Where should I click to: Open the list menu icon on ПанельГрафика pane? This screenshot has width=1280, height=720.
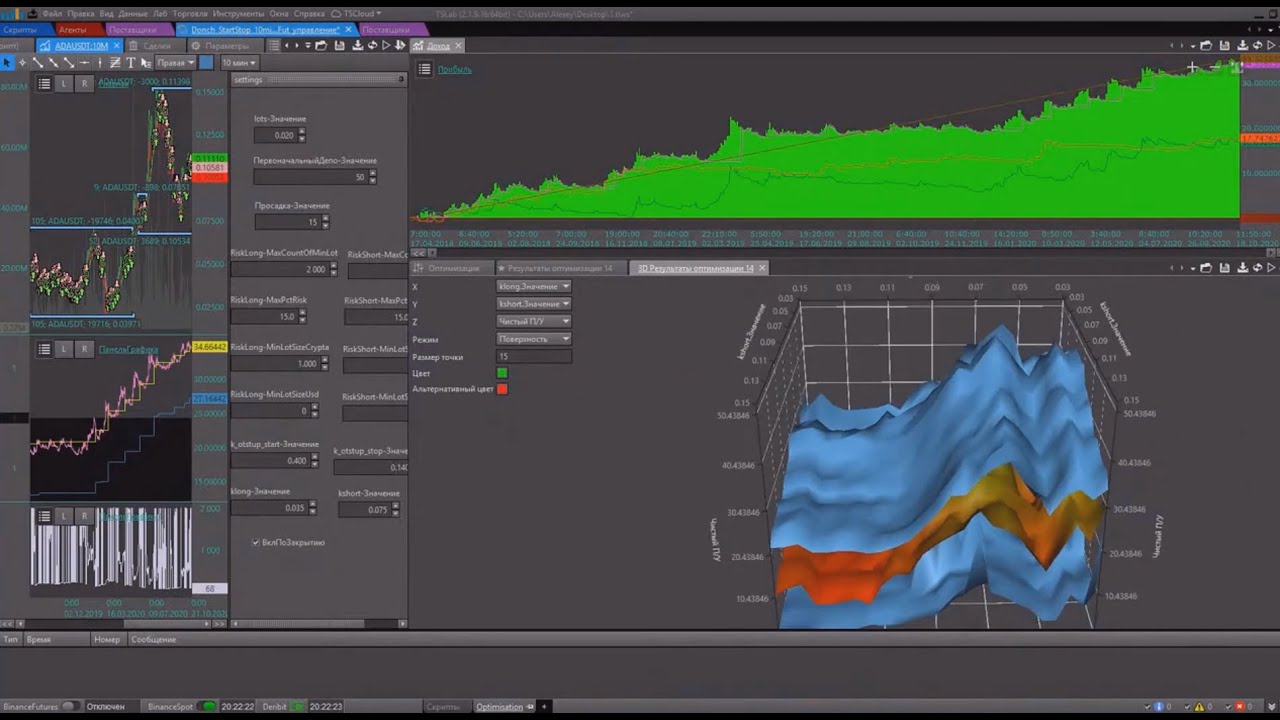[x=44, y=349]
